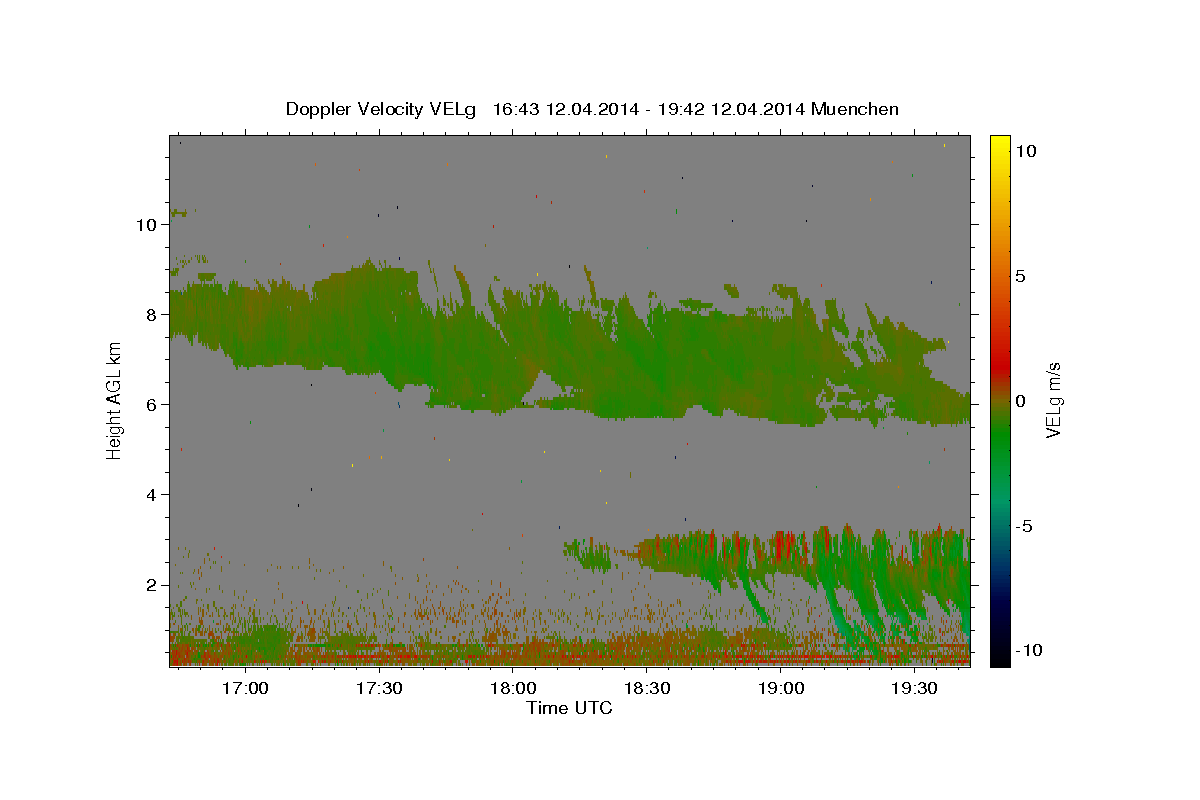Click the 17:00 time tick label
This screenshot has height=800, width=1200.
click(x=244, y=688)
